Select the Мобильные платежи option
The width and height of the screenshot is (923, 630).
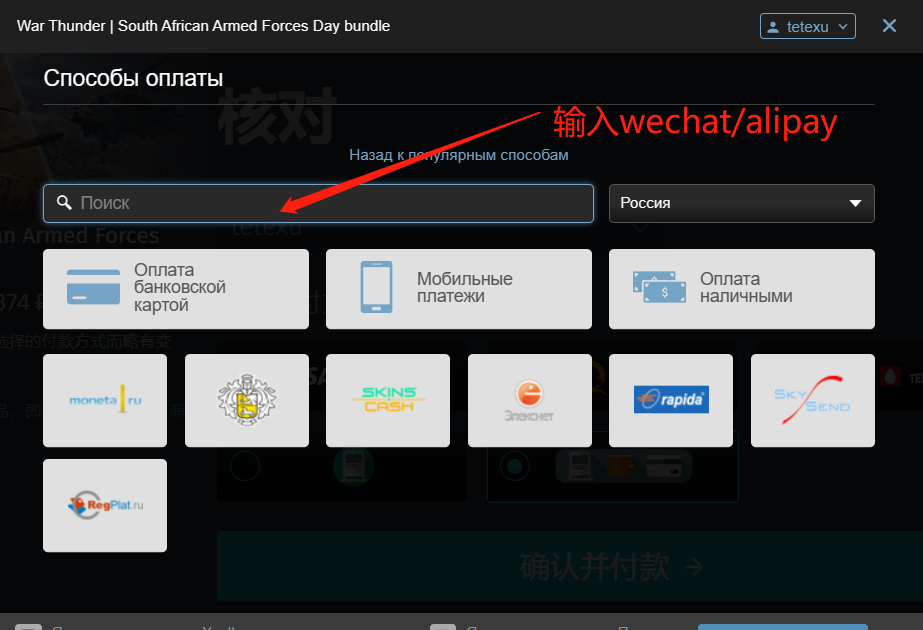459,289
